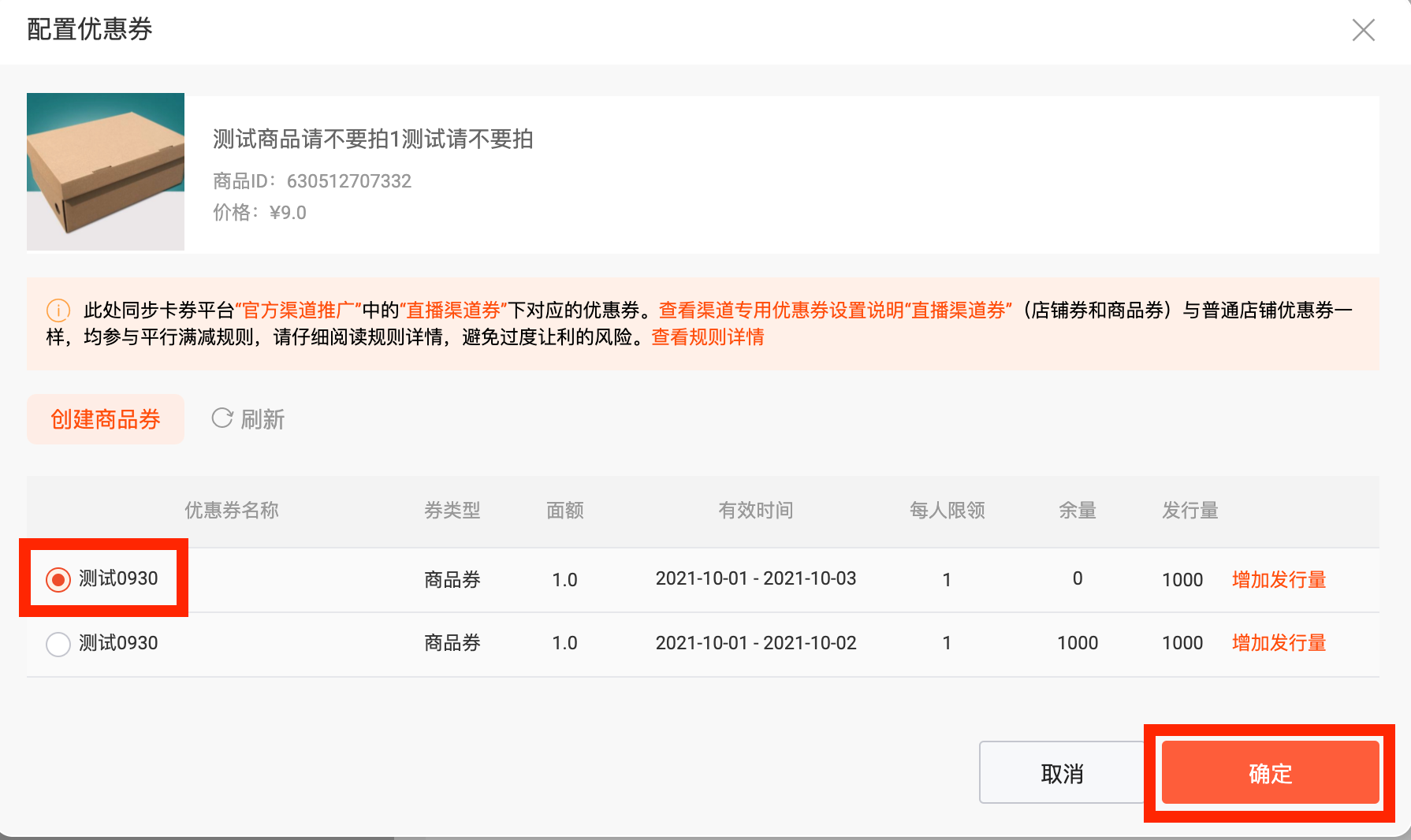Open the 查看渠道专用优惠券设置说明 link
Image resolution: width=1411 pixels, height=840 pixels.
(x=781, y=310)
